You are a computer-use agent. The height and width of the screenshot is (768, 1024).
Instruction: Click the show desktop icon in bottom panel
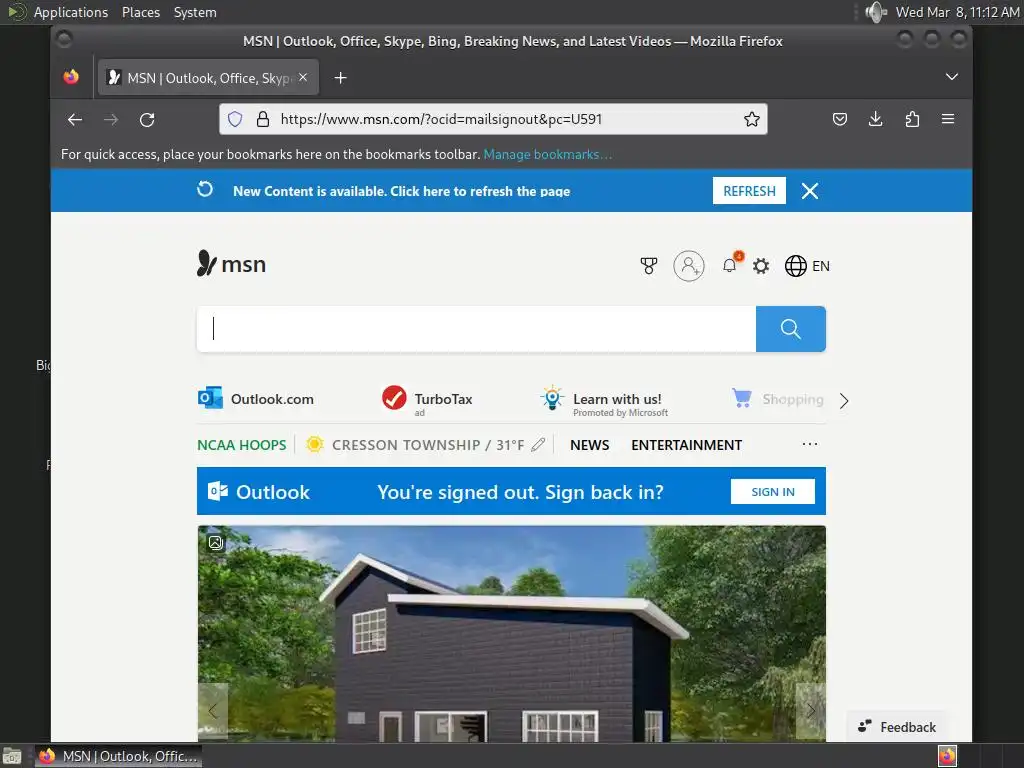(x=12, y=756)
